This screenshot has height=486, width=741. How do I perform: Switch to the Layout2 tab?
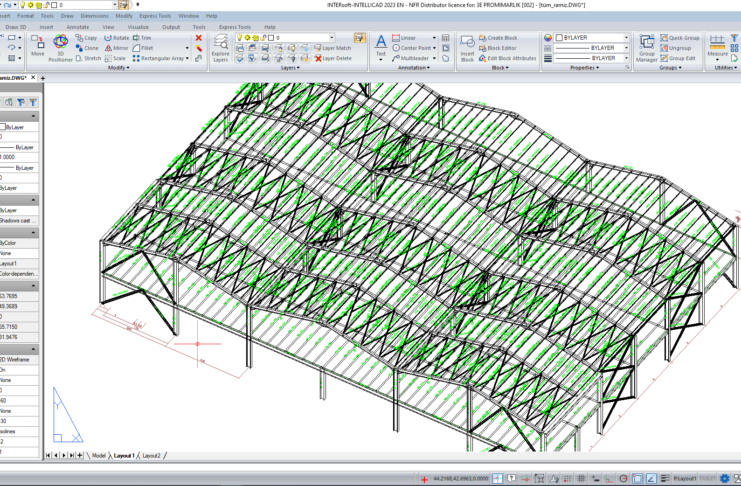(150, 455)
